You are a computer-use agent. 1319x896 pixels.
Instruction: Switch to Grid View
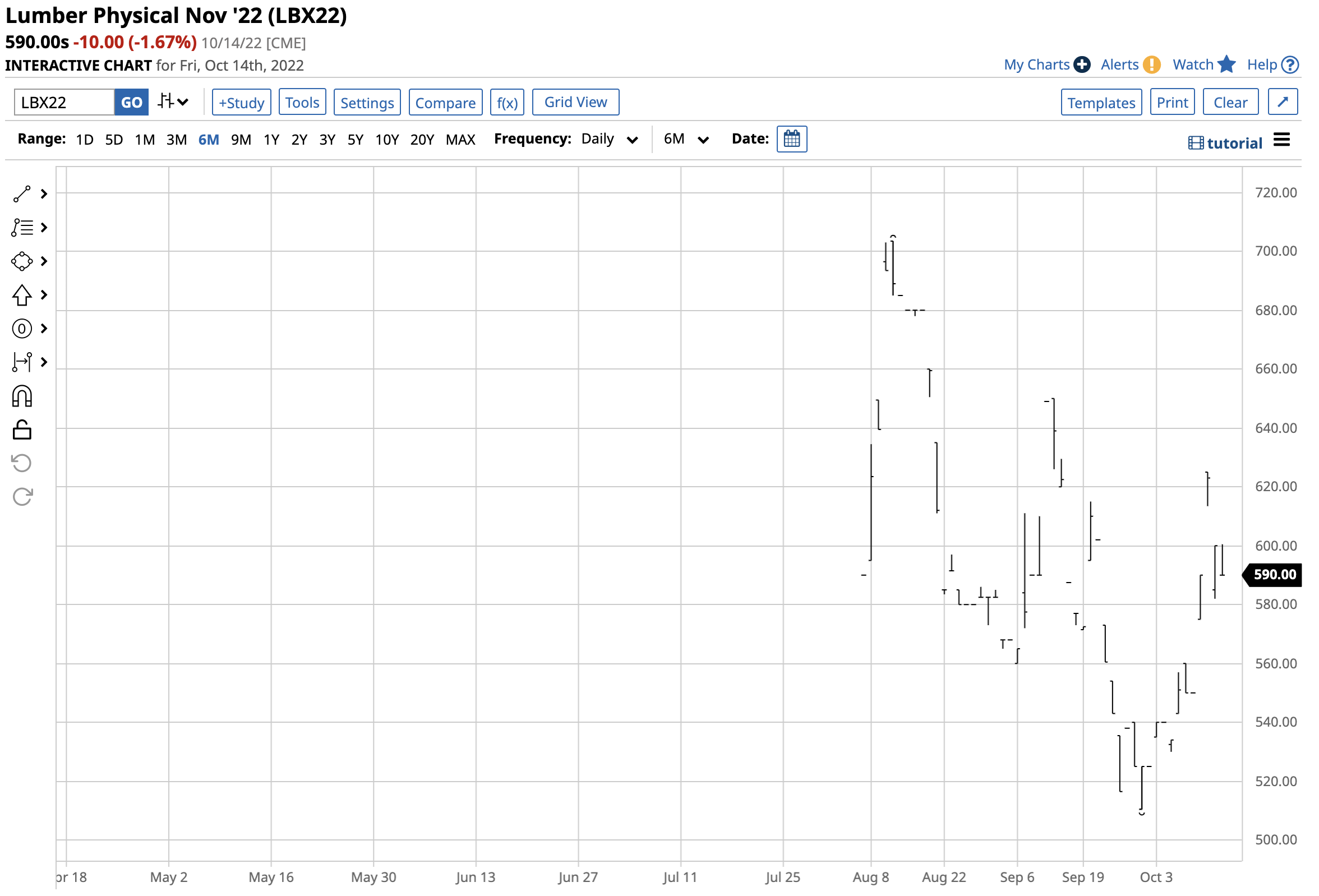click(x=576, y=103)
